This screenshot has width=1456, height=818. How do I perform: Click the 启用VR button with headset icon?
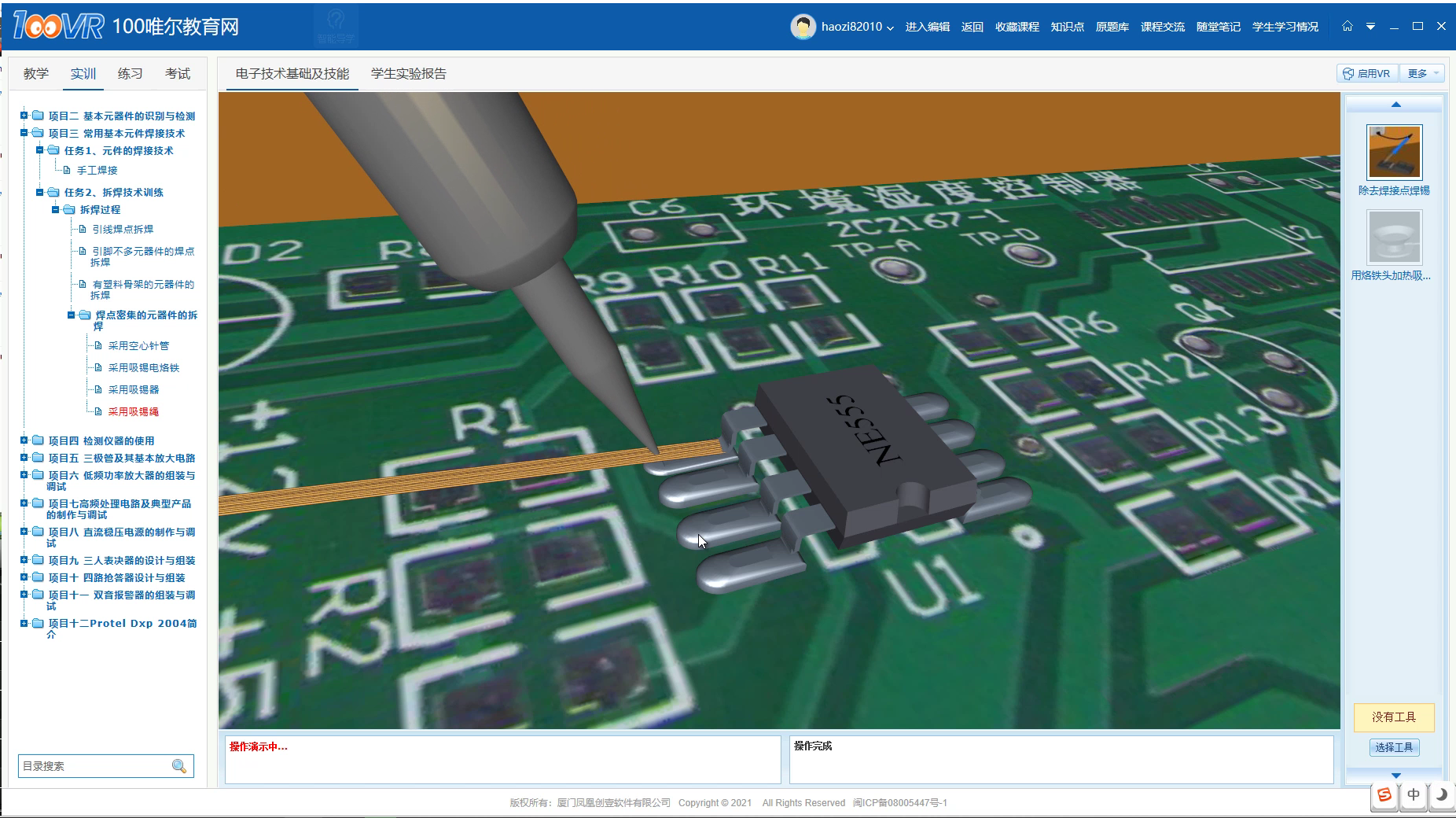click(x=1366, y=73)
